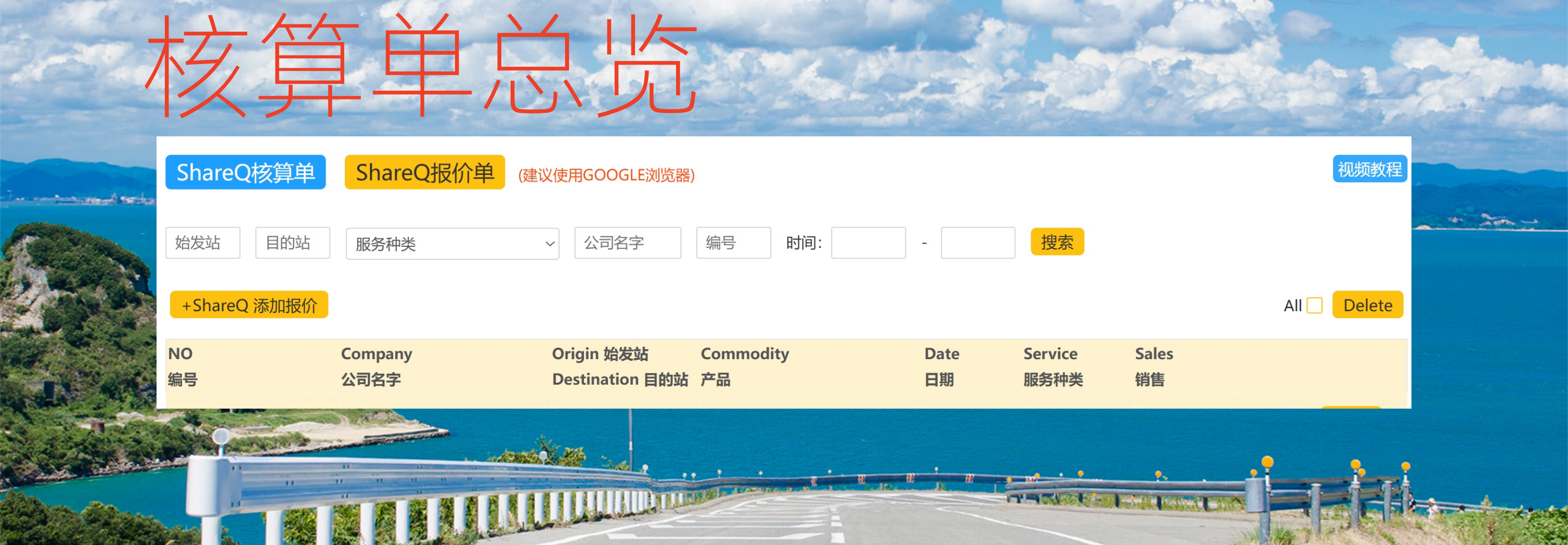Add a quote with +ShareQ 添加报价
The width and height of the screenshot is (1568, 545).
click(249, 305)
